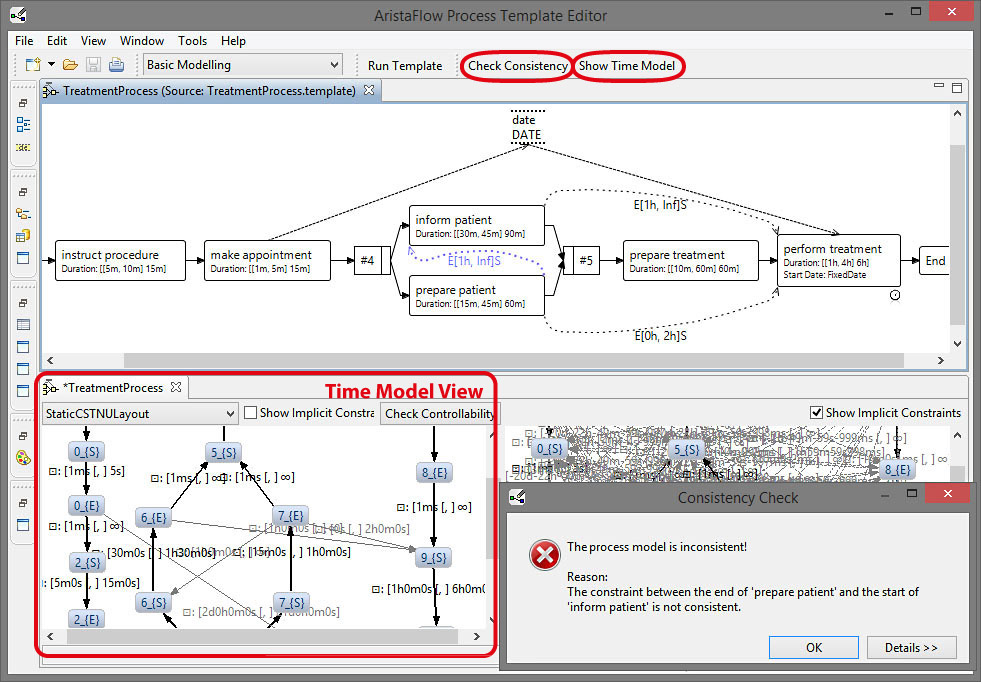Screen dimensions: 981x682
Task: Click the process editor scroll-down arrow
Action: (x=957, y=344)
